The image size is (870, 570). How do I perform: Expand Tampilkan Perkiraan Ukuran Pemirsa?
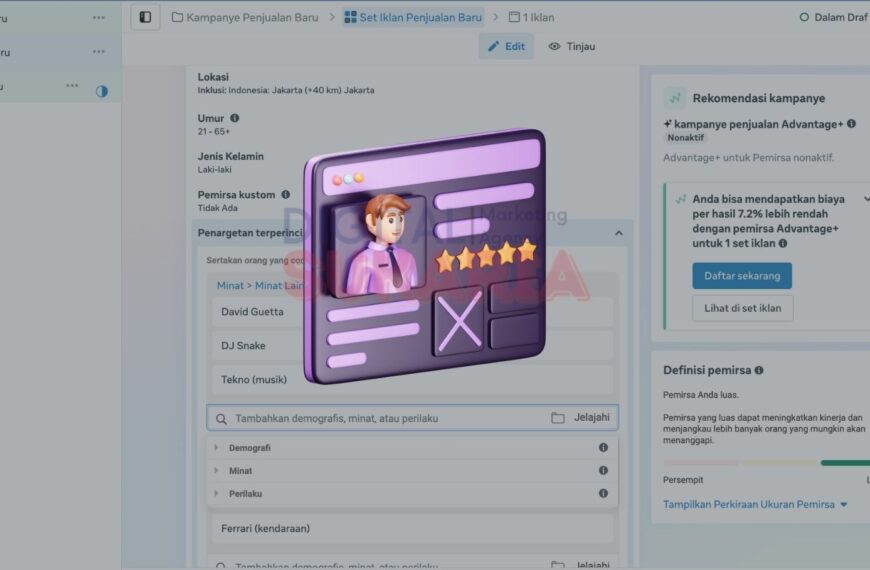755,505
